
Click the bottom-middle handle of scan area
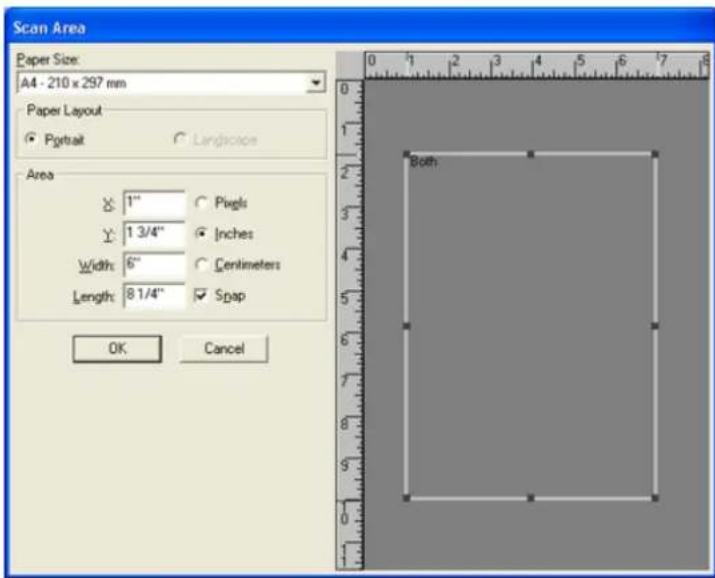coord(531,498)
